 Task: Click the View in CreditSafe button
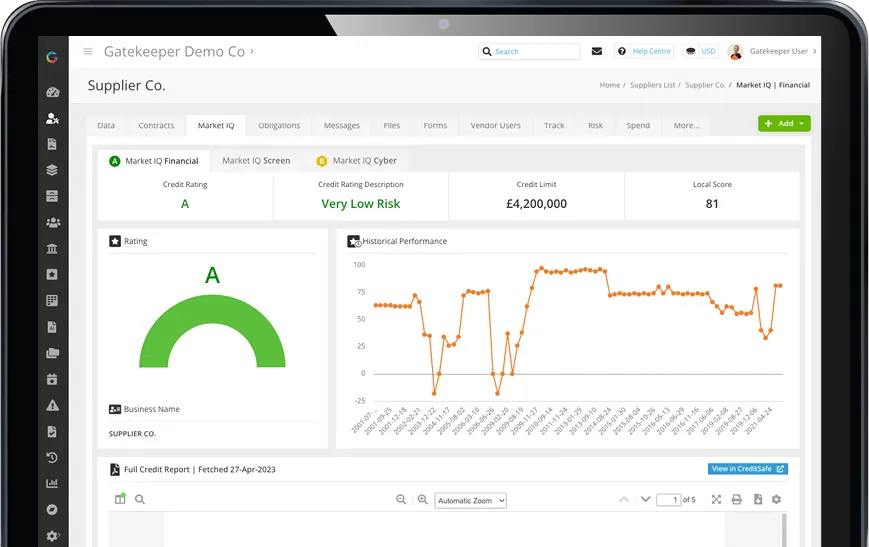pyautogui.click(x=747, y=469)
